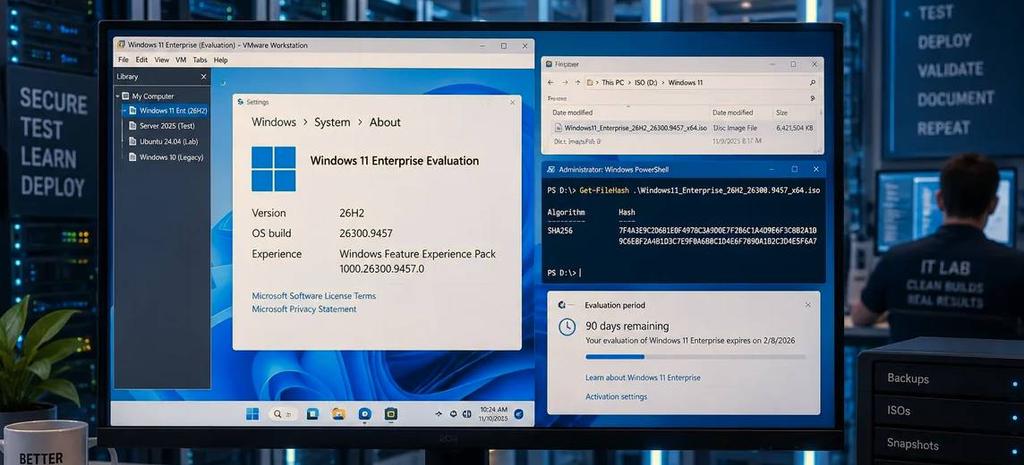Click the middle system tray icon
This screenshot has width=1024, height=465.
(451, 414)
